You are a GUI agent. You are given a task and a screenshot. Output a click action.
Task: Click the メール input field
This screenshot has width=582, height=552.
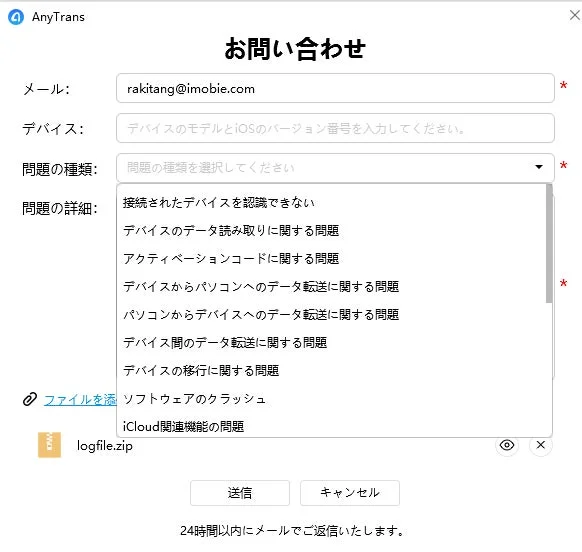[x=335, y=88]
